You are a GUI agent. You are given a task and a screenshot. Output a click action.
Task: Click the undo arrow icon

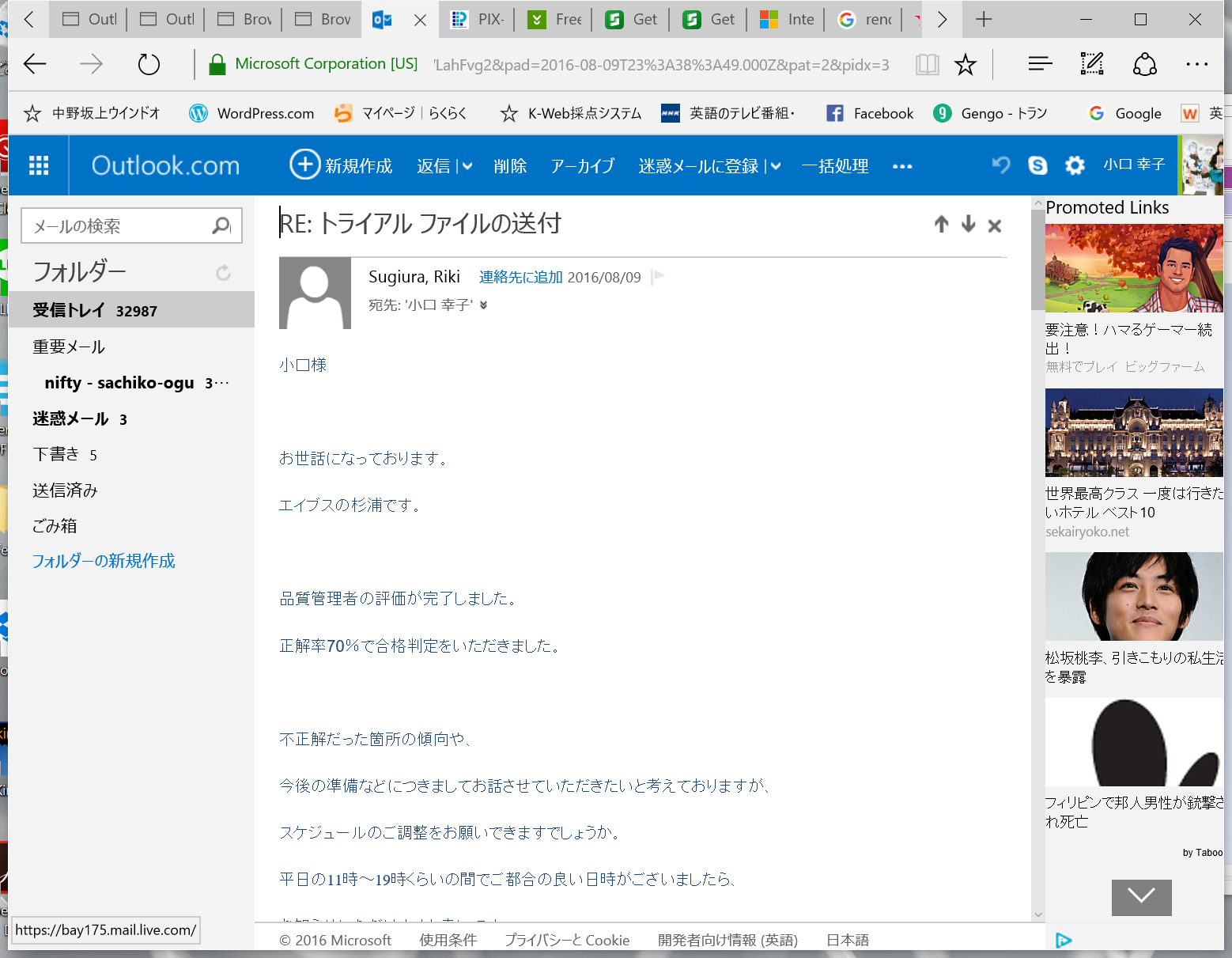1001,165
